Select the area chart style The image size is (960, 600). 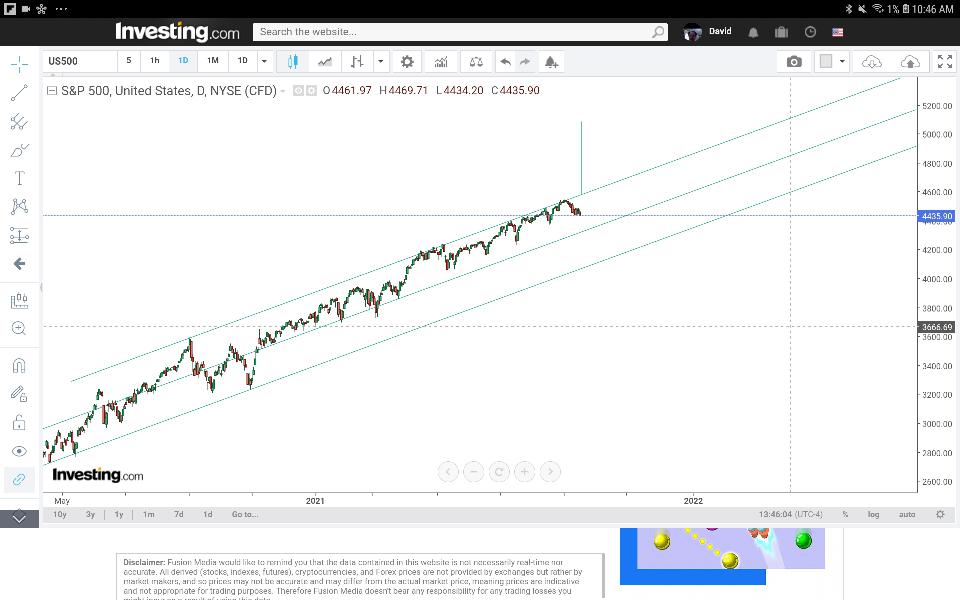(324, 61)
